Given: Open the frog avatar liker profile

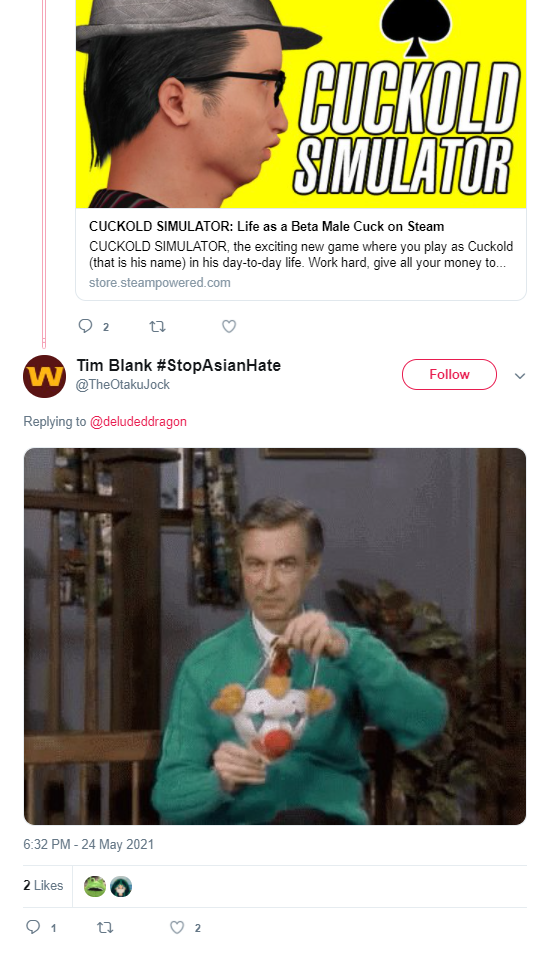Looking at the screenshot, I should click(x=95, y=886).
